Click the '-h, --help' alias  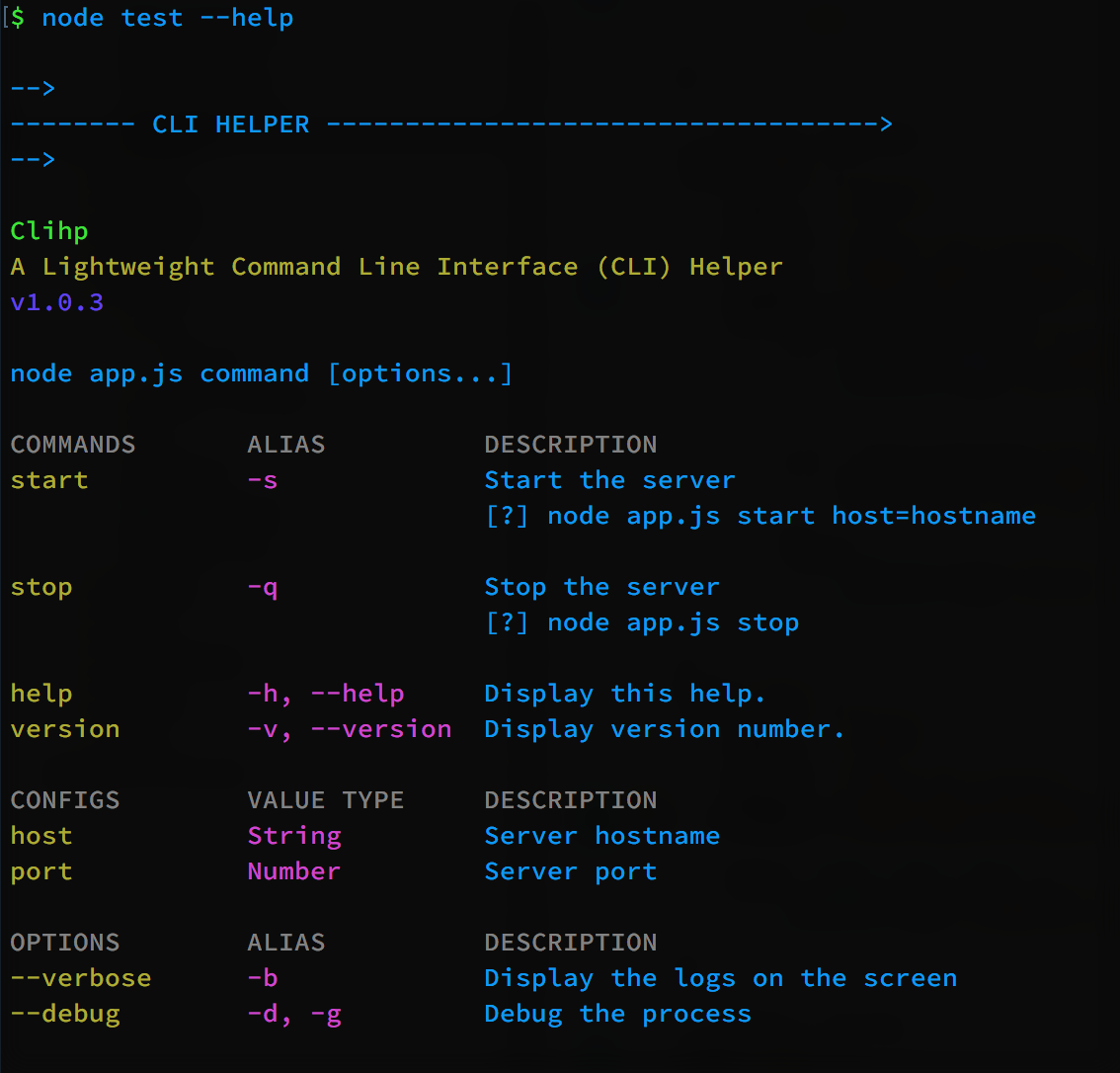(326, 694)
